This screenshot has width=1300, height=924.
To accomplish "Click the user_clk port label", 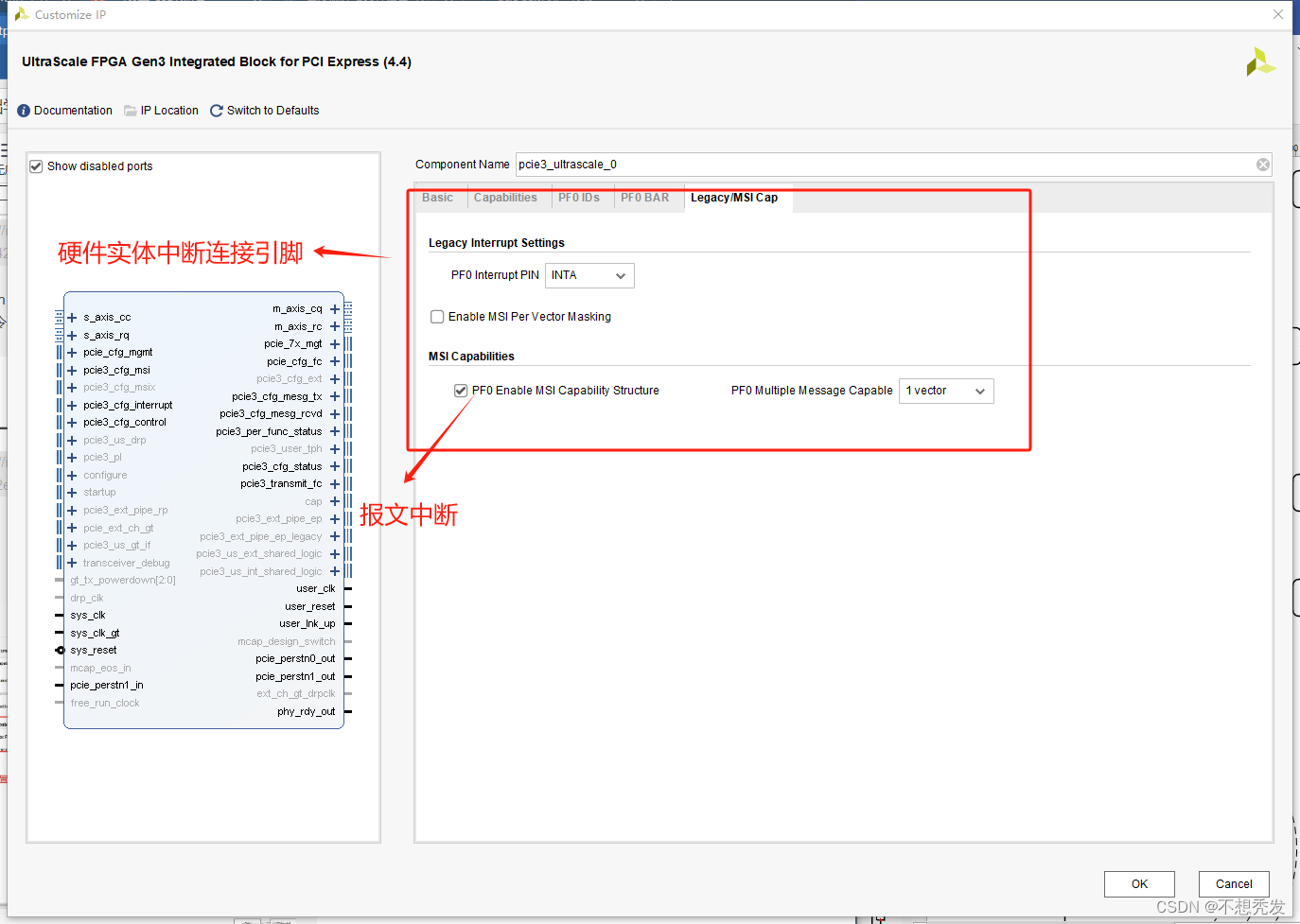I will coord(316,589).
